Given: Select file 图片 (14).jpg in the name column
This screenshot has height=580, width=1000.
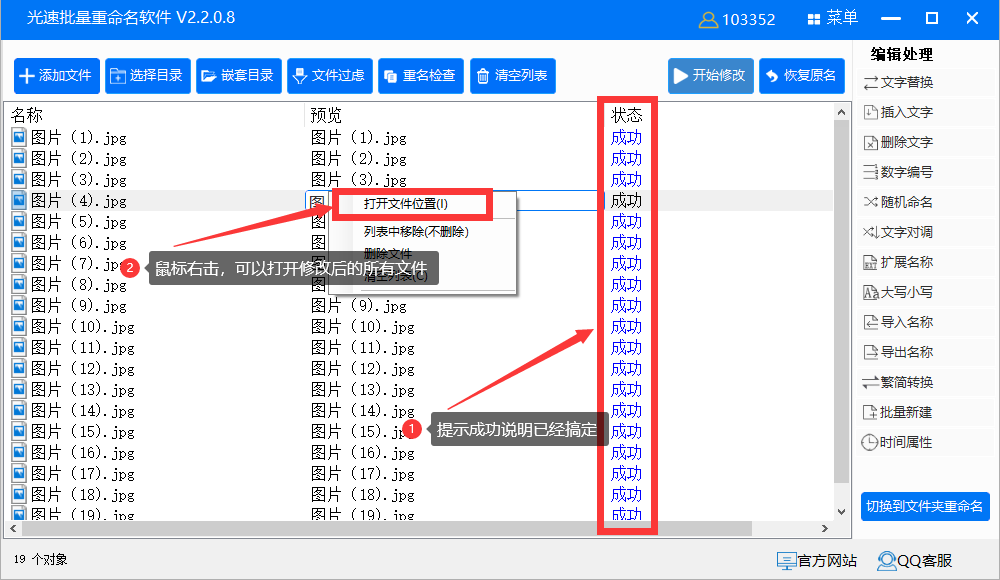Looking at the screenshot, I should point(82,412).
